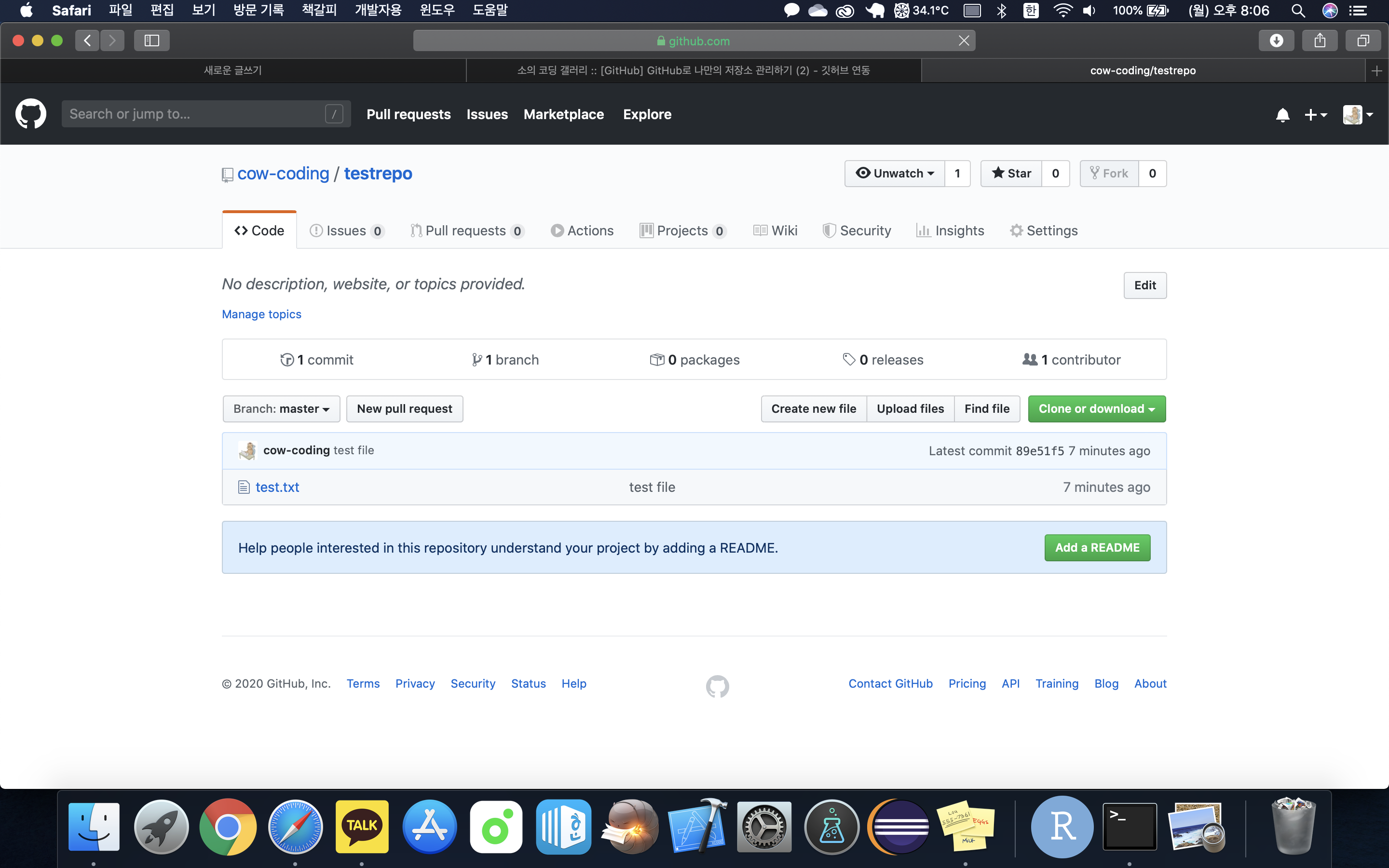Open Safari downloads icon
The height and width of the screenshot is (868, 1389).
pos(1276,41)
